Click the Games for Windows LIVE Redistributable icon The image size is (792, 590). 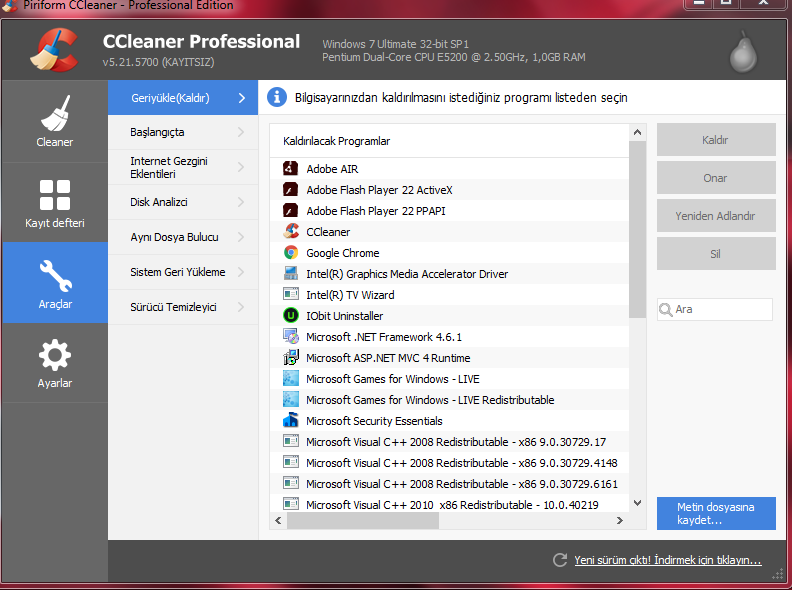pyautogui.click(x=290, y=399)
